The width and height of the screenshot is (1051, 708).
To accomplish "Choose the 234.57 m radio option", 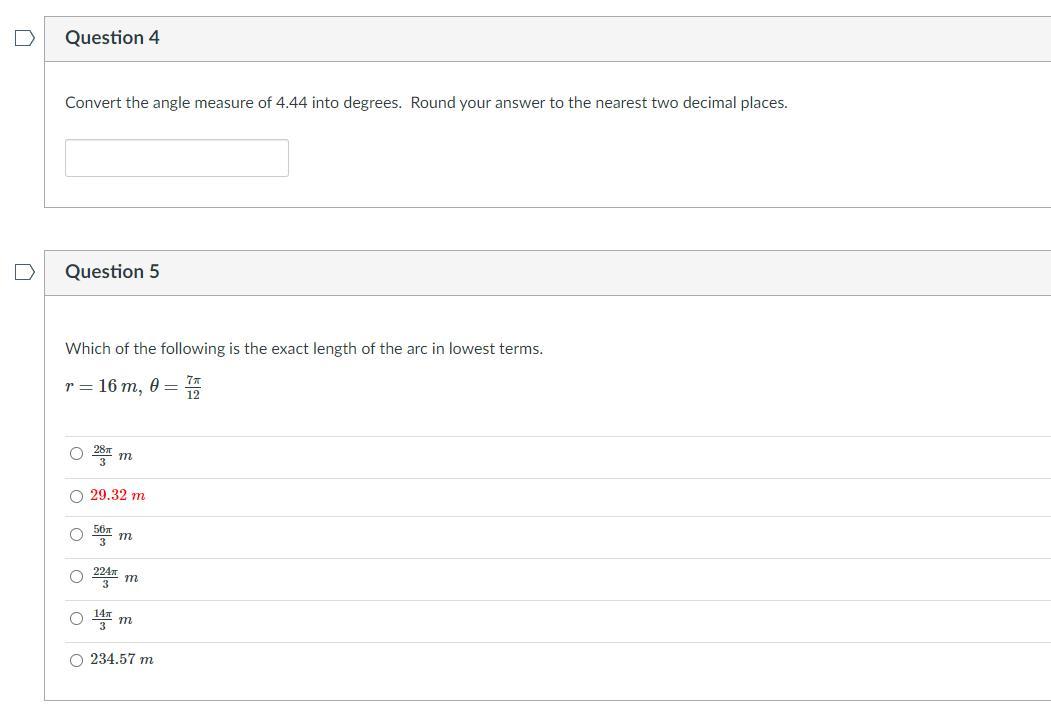I will [77, 660].
